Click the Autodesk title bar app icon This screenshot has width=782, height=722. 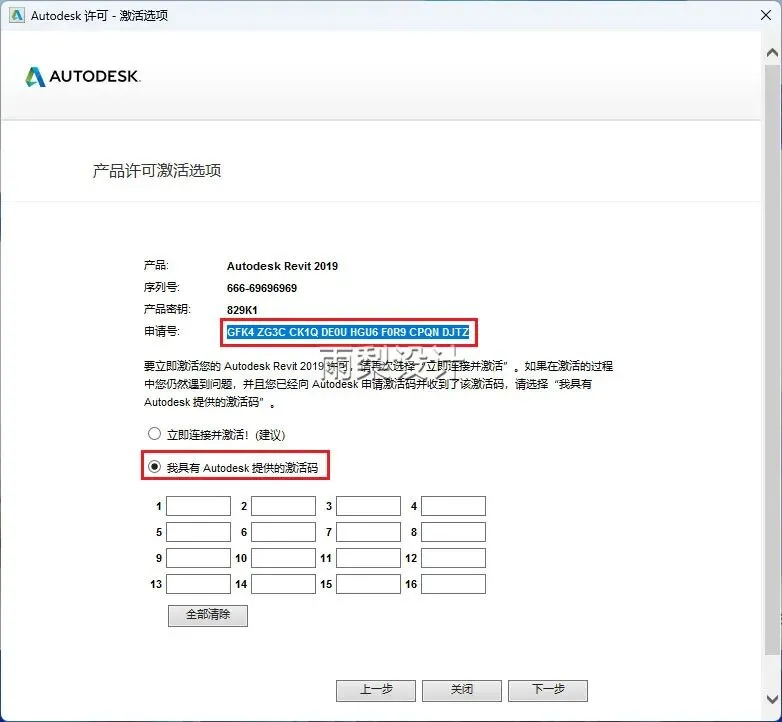(16, 15)
